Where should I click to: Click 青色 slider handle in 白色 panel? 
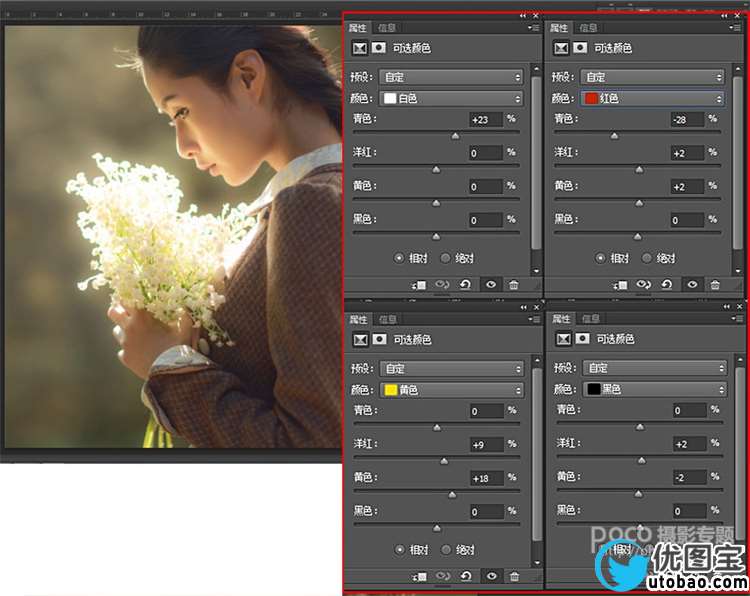click(x=455, y=136)
